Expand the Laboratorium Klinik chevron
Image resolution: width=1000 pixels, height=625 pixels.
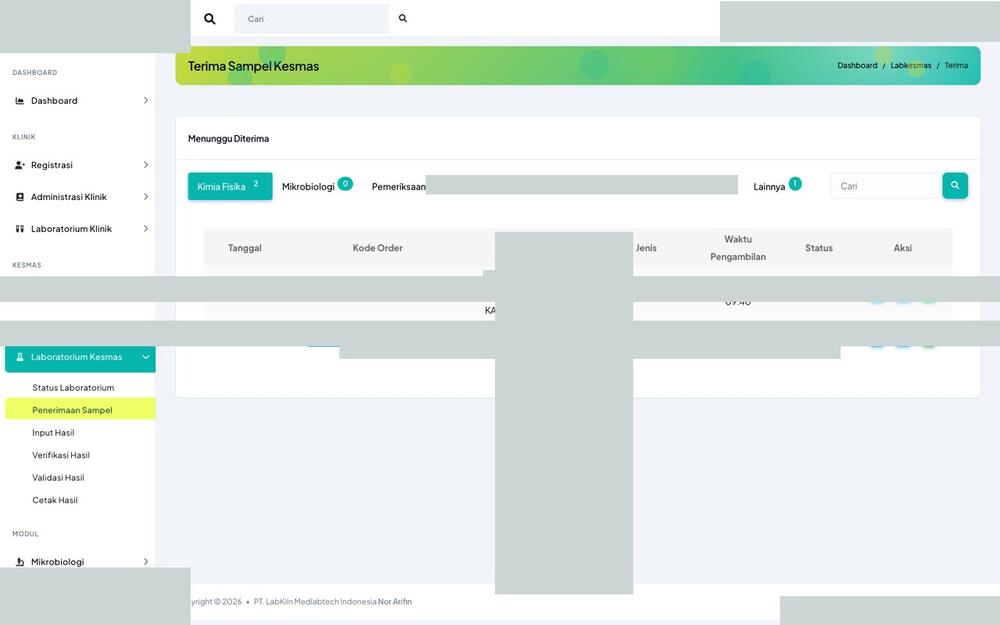click(146, 229)
